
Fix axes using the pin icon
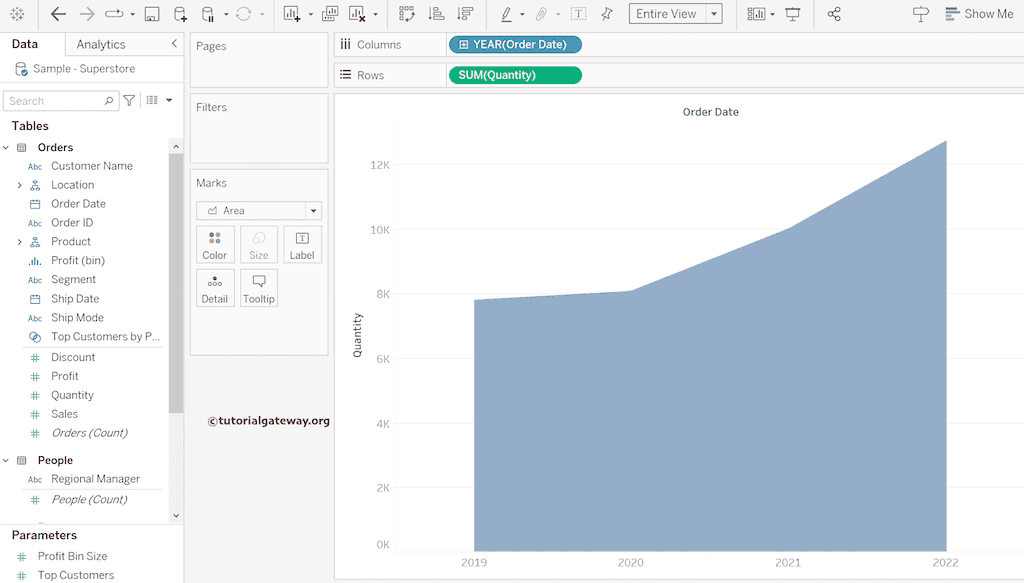tap(607, 14)
